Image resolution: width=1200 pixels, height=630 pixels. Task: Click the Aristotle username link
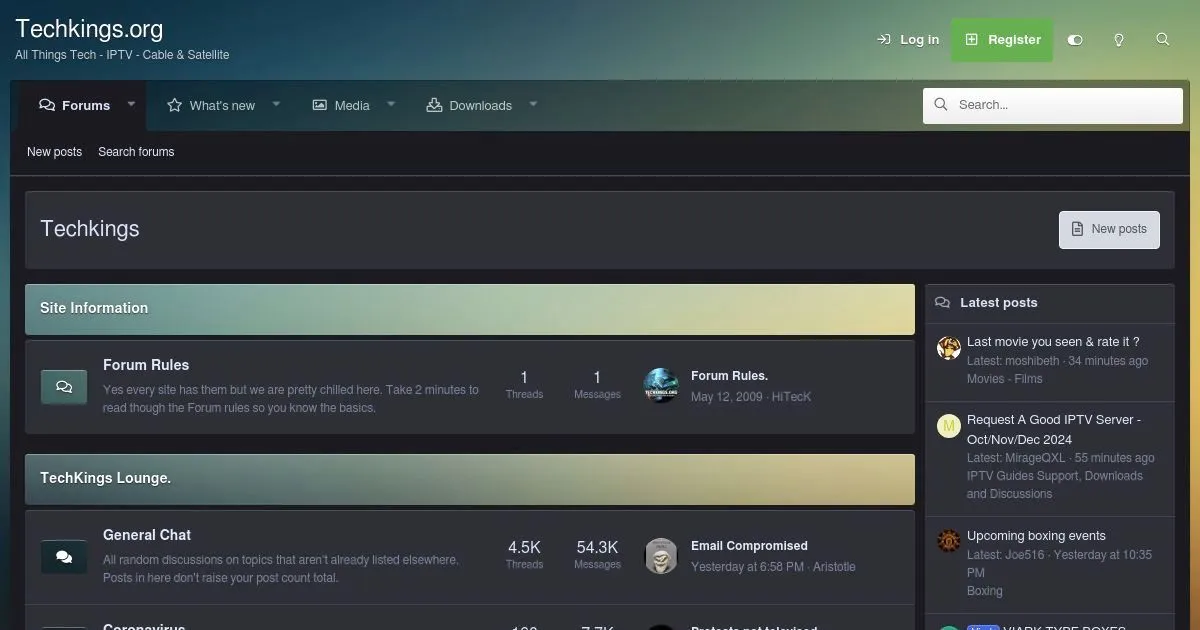(834, 567)
